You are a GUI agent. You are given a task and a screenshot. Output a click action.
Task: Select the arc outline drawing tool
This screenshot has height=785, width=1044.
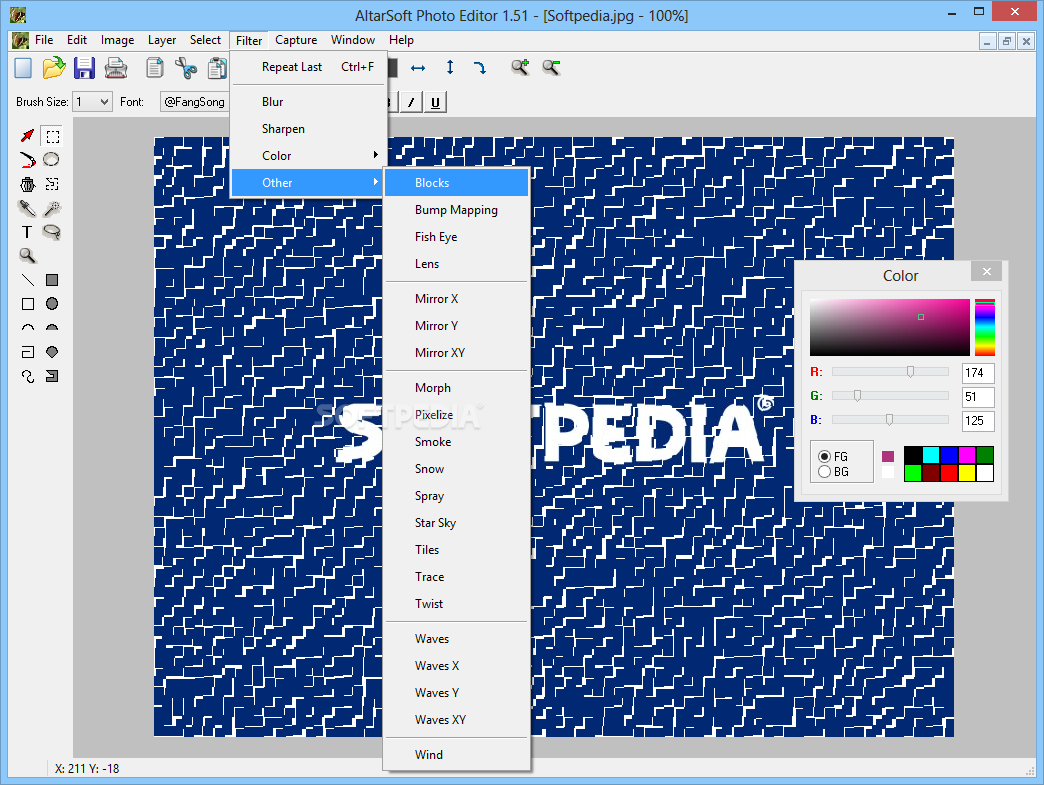[x=27, y=328]
